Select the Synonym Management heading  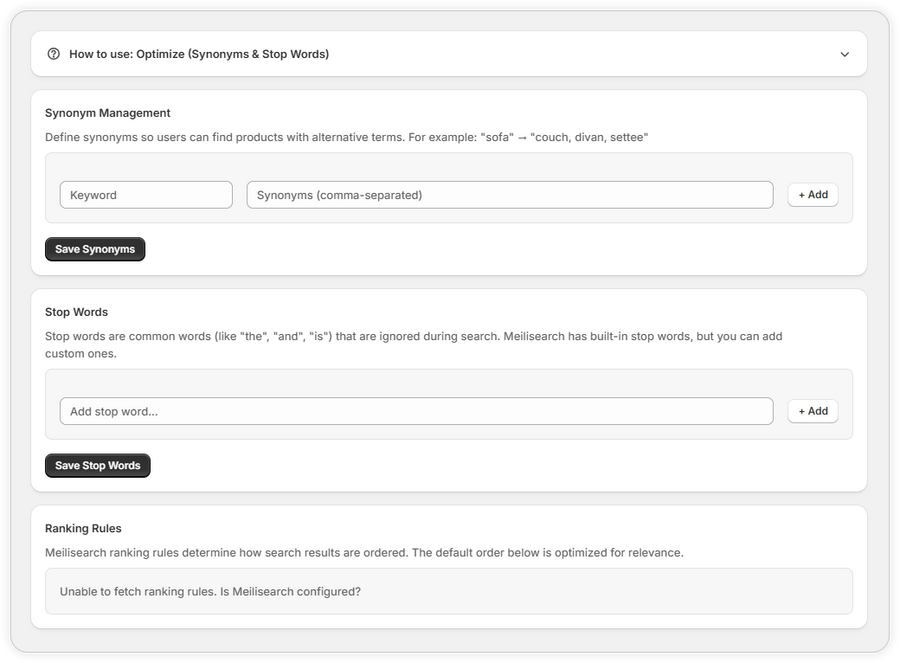pyautogui.click(x=107, y=113)
